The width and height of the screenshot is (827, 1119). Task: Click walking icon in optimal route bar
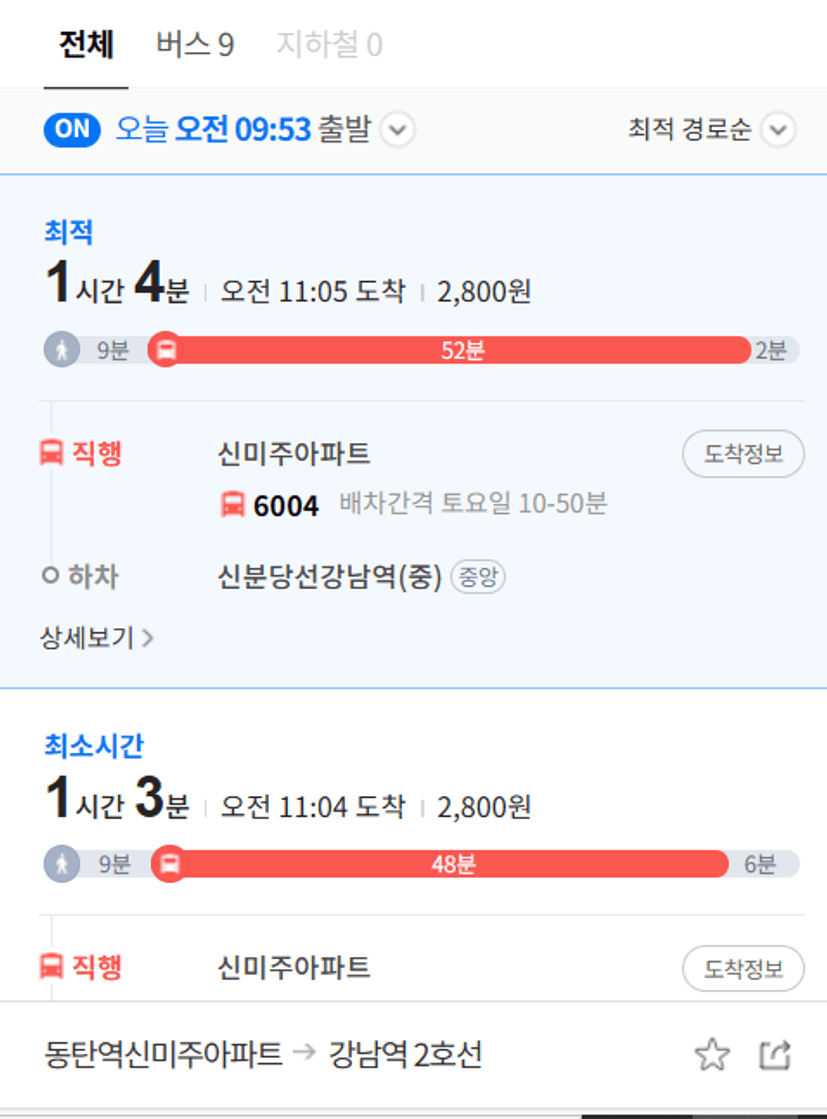[62, 350]
